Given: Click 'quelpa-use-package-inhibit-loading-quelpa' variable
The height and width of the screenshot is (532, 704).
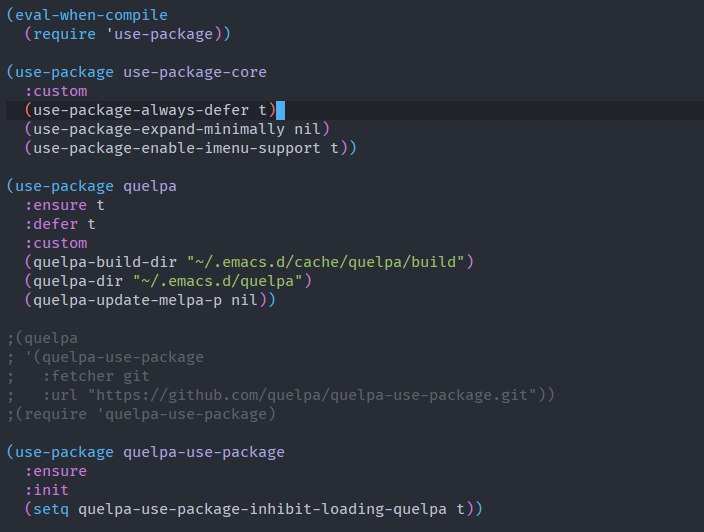Looking at the screenshot, I should [262, 509].
